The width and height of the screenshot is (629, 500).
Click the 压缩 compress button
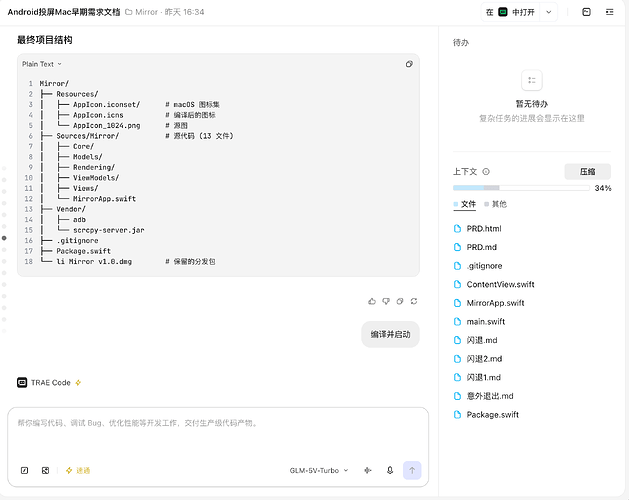click(x=587, y=172)
